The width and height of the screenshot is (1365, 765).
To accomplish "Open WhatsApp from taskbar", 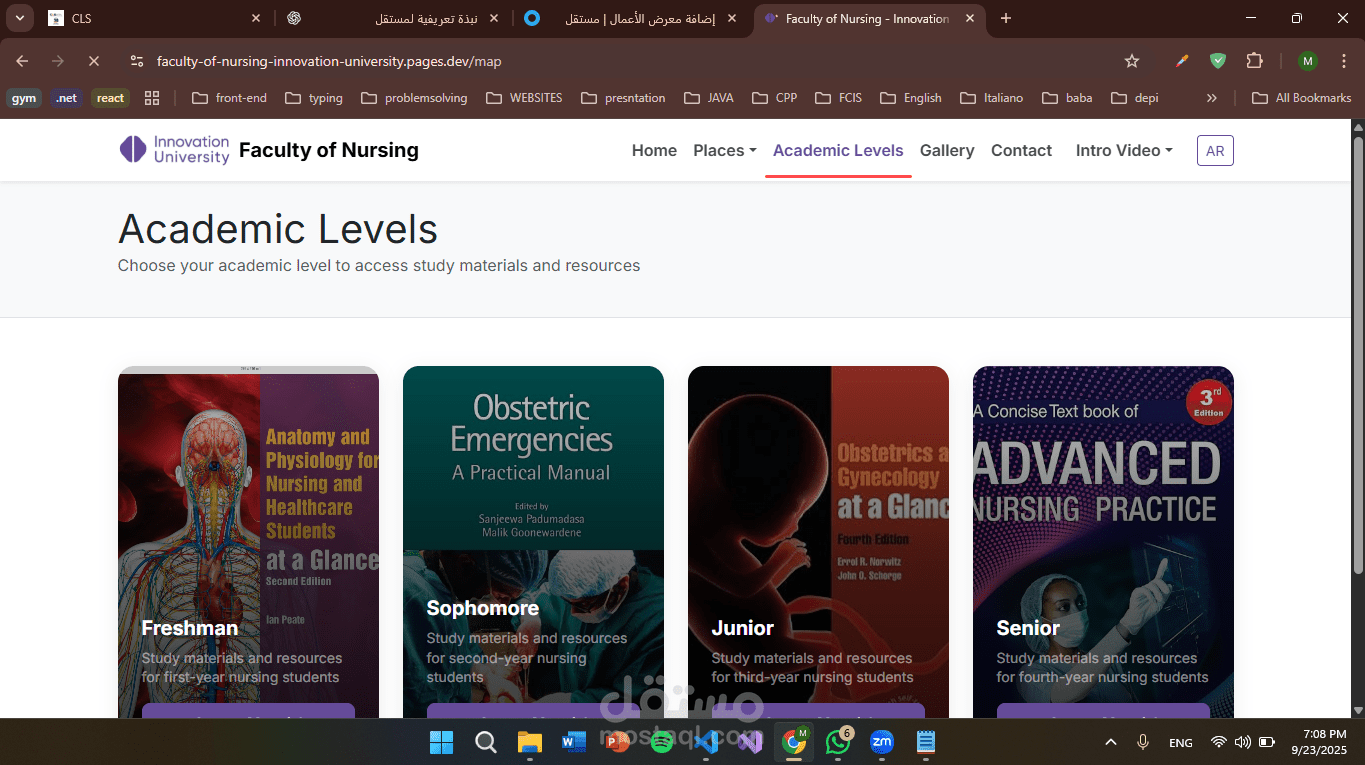I will pos(838,742).
